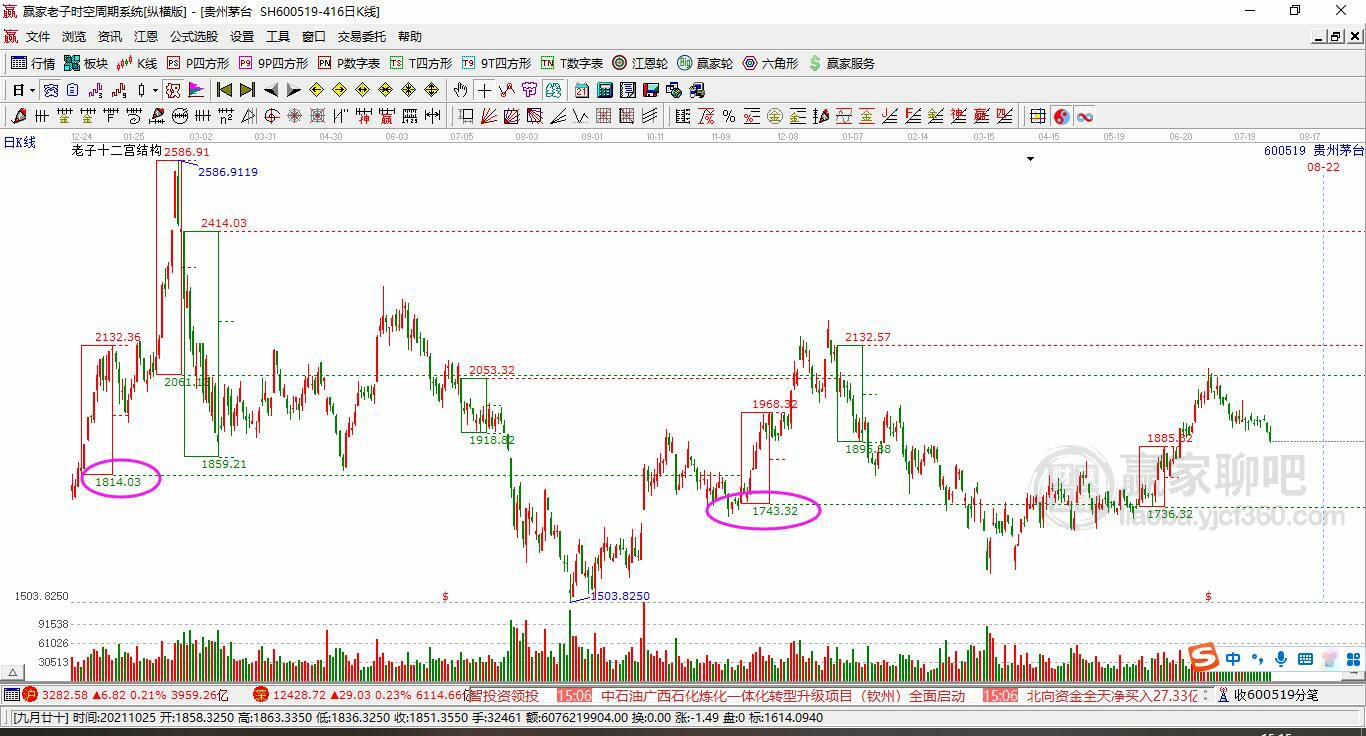Image resolution: width=1366 pixels, height=736 pixels.
Task: Click the yellow diamond right-arrow icon
Action: pos(339,90)
